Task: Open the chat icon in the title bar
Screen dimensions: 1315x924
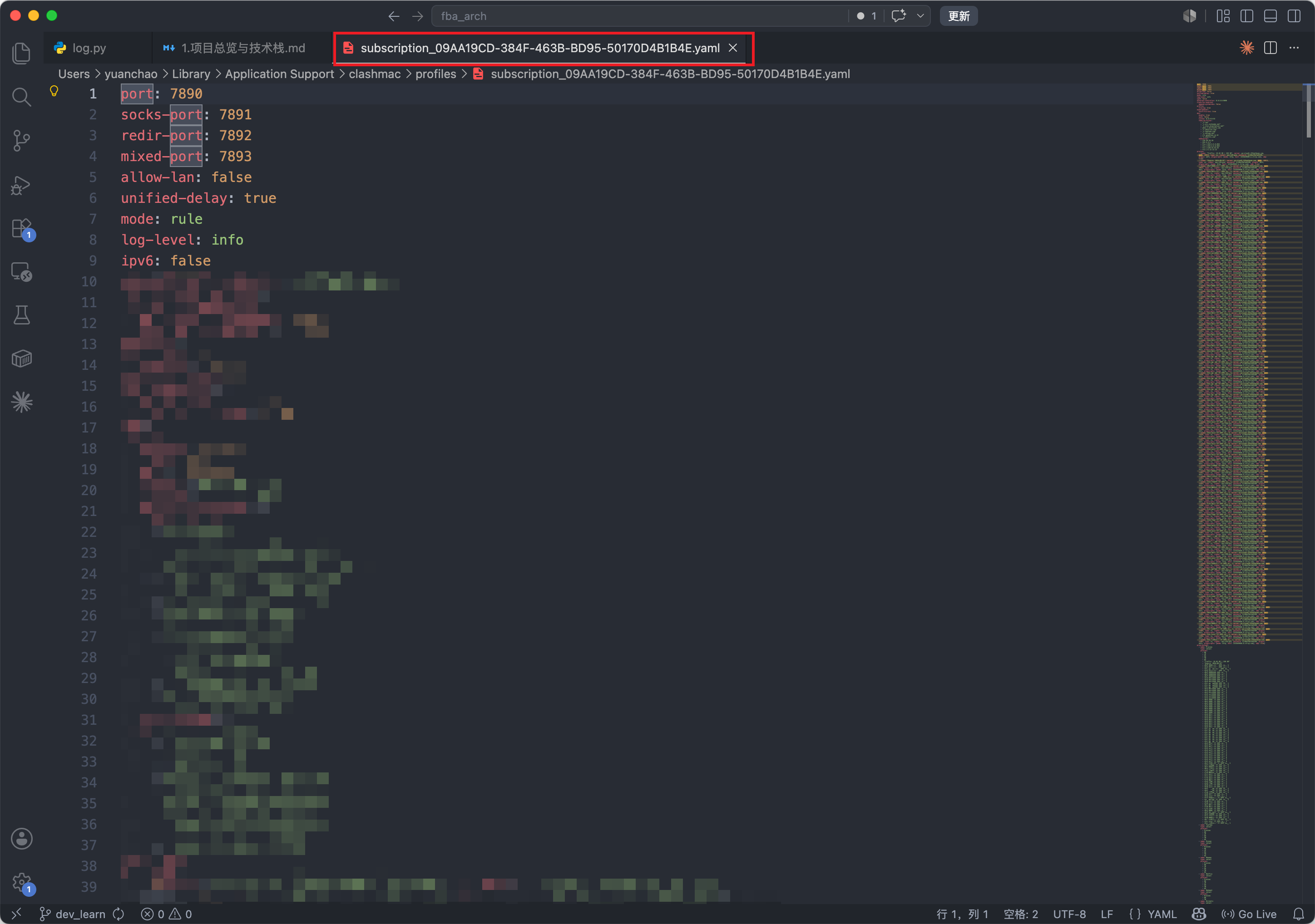Action: coord(899,16)
